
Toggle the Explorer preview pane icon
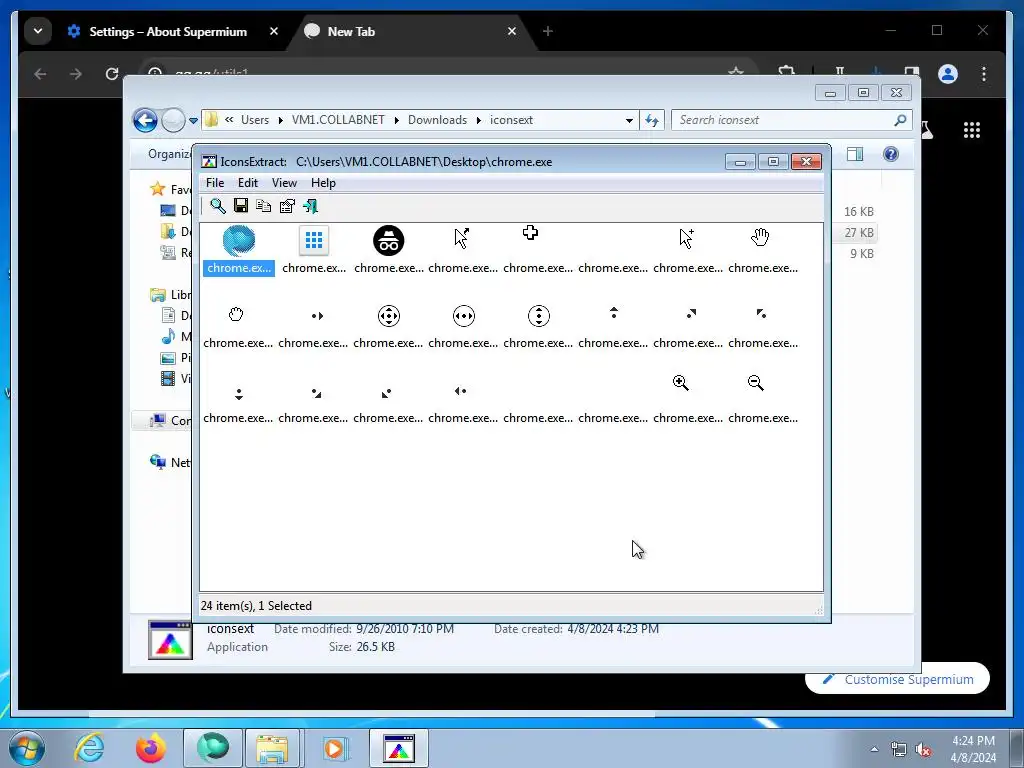[x=855, y=153]
